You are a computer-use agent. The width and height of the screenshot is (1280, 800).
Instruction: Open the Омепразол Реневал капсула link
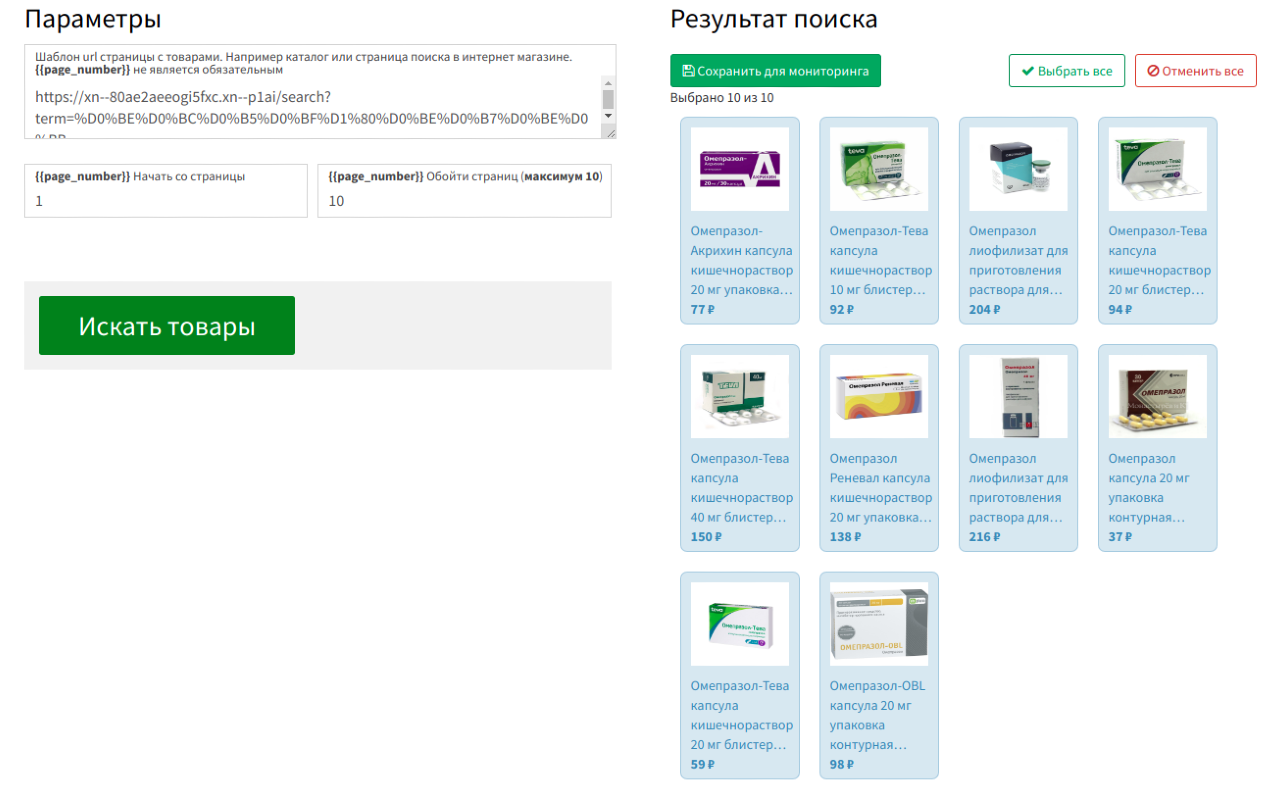pyautogui.click(x=880, y=488)
